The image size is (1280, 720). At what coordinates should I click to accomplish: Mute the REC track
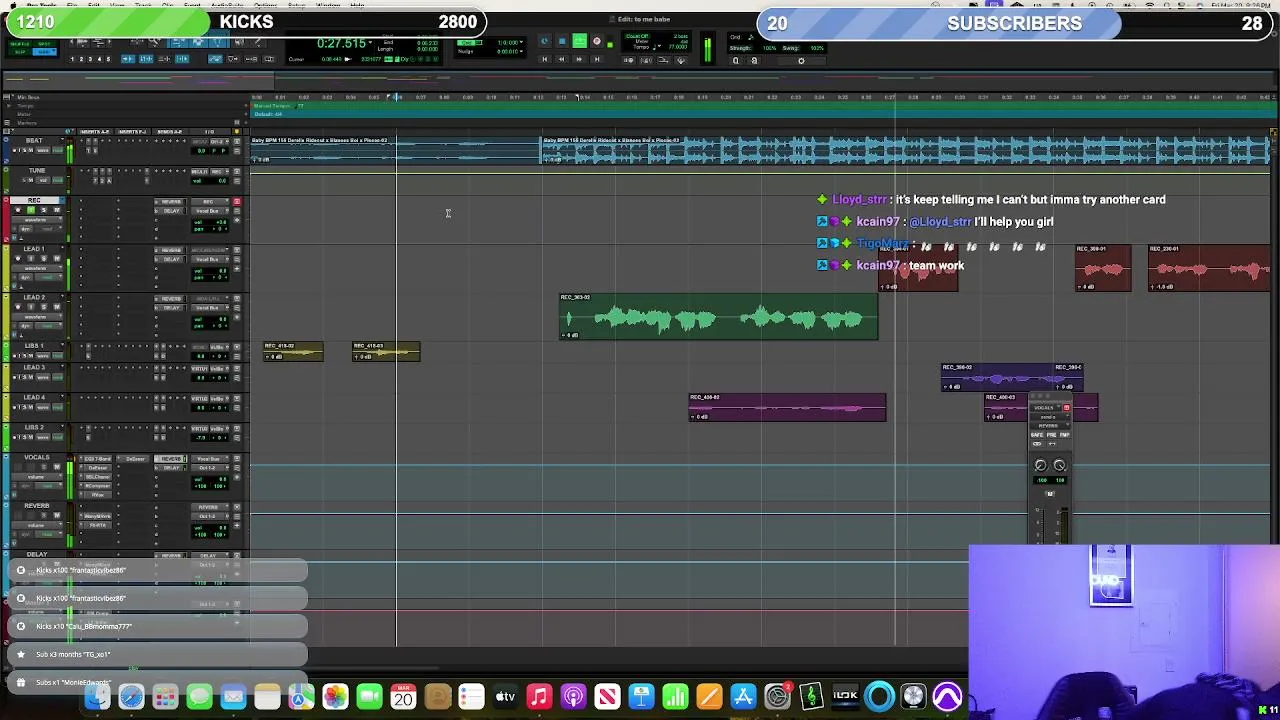point(57,210)
